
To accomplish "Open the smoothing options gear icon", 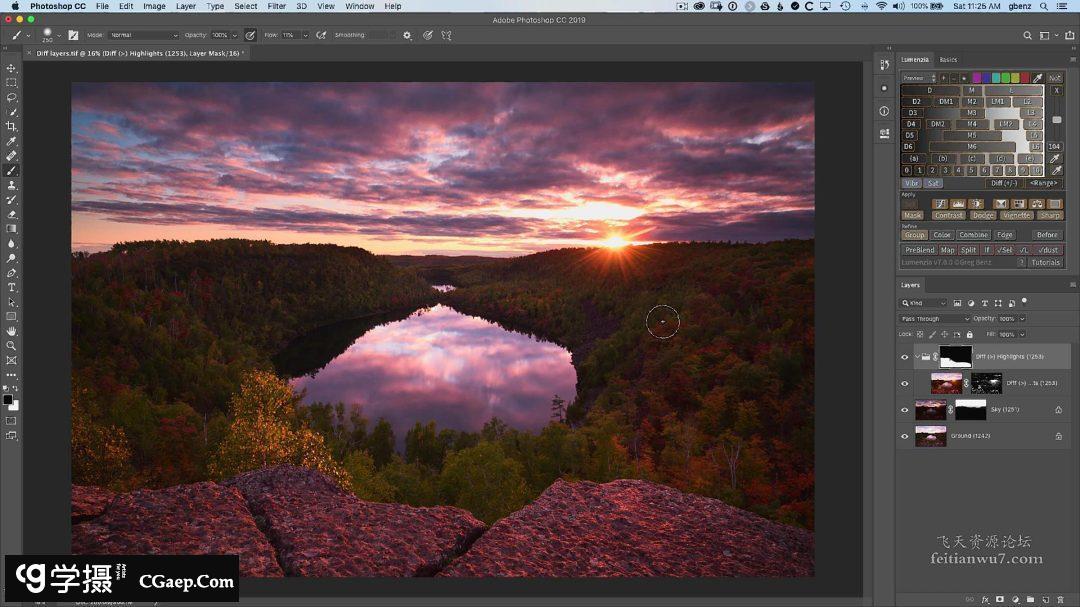I will coord(407,35).
